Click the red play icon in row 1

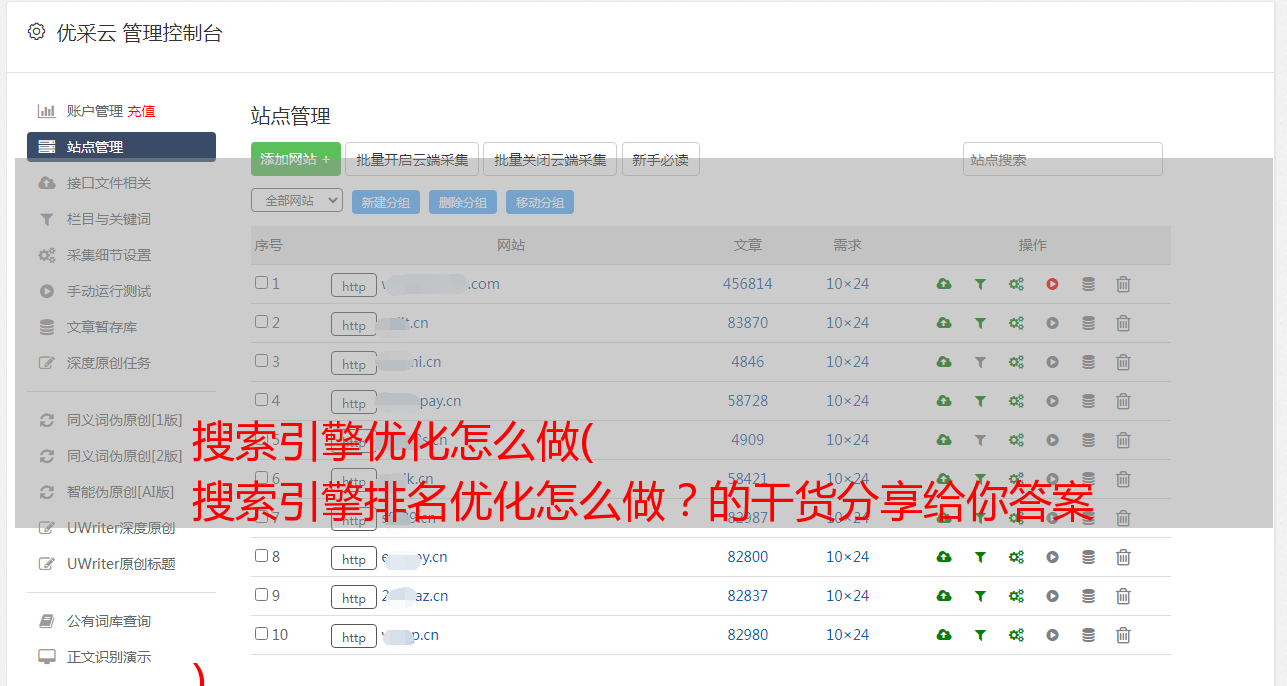click(1052, 284)
